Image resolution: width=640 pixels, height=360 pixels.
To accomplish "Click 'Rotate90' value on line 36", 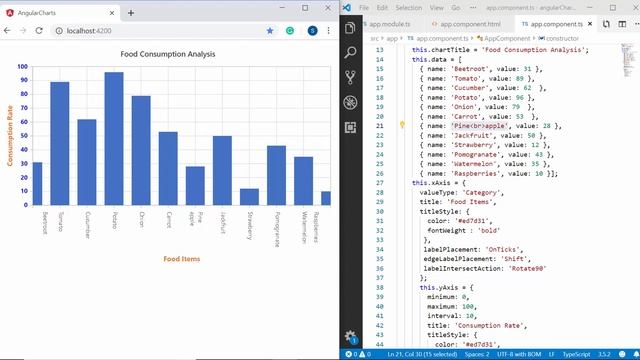I will tap(527, 269).
